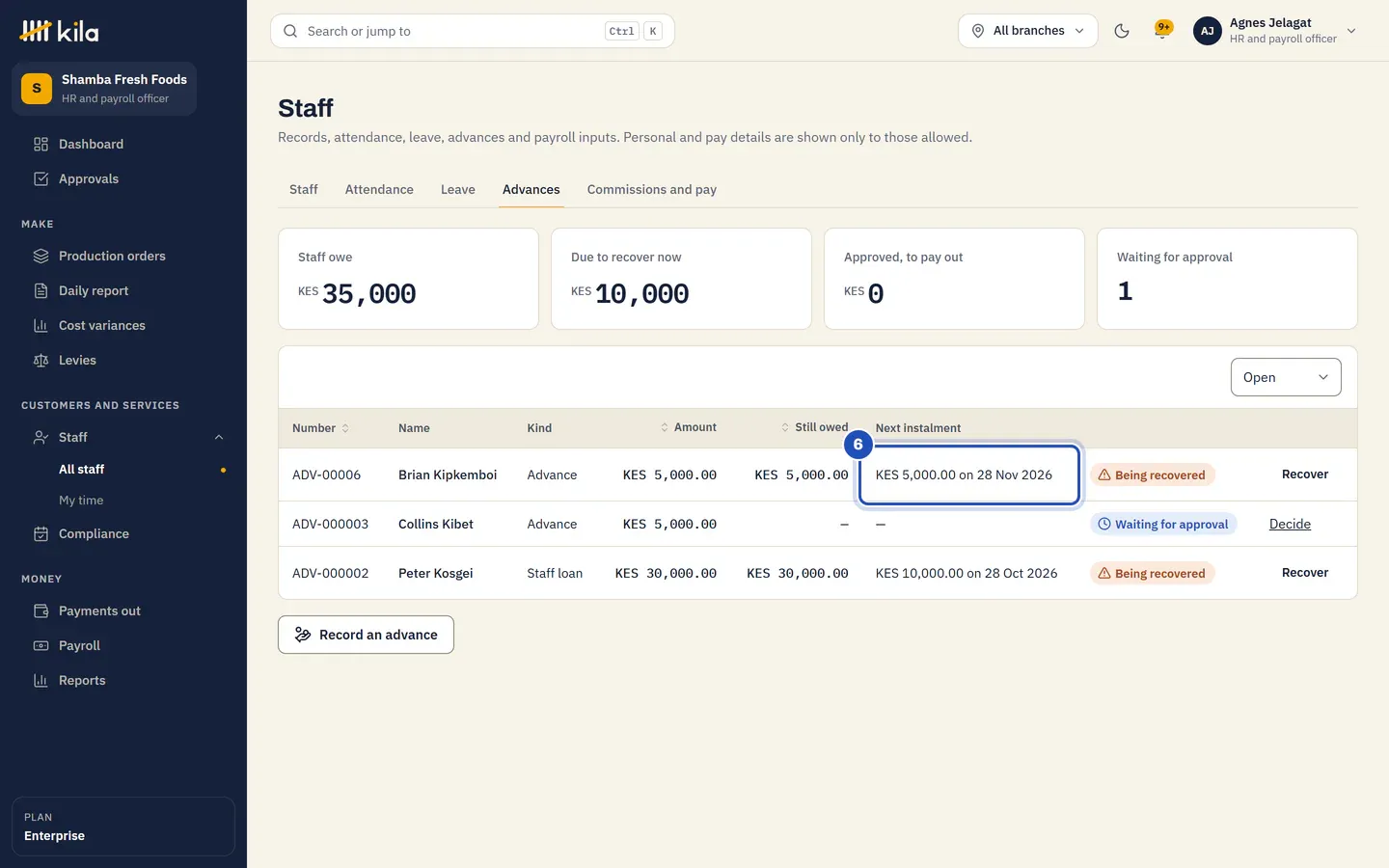Image resolution: width=1389 pixels, height=868 pixels.
Task: Open the All branches dropdown
Action: pos(1028,31)
